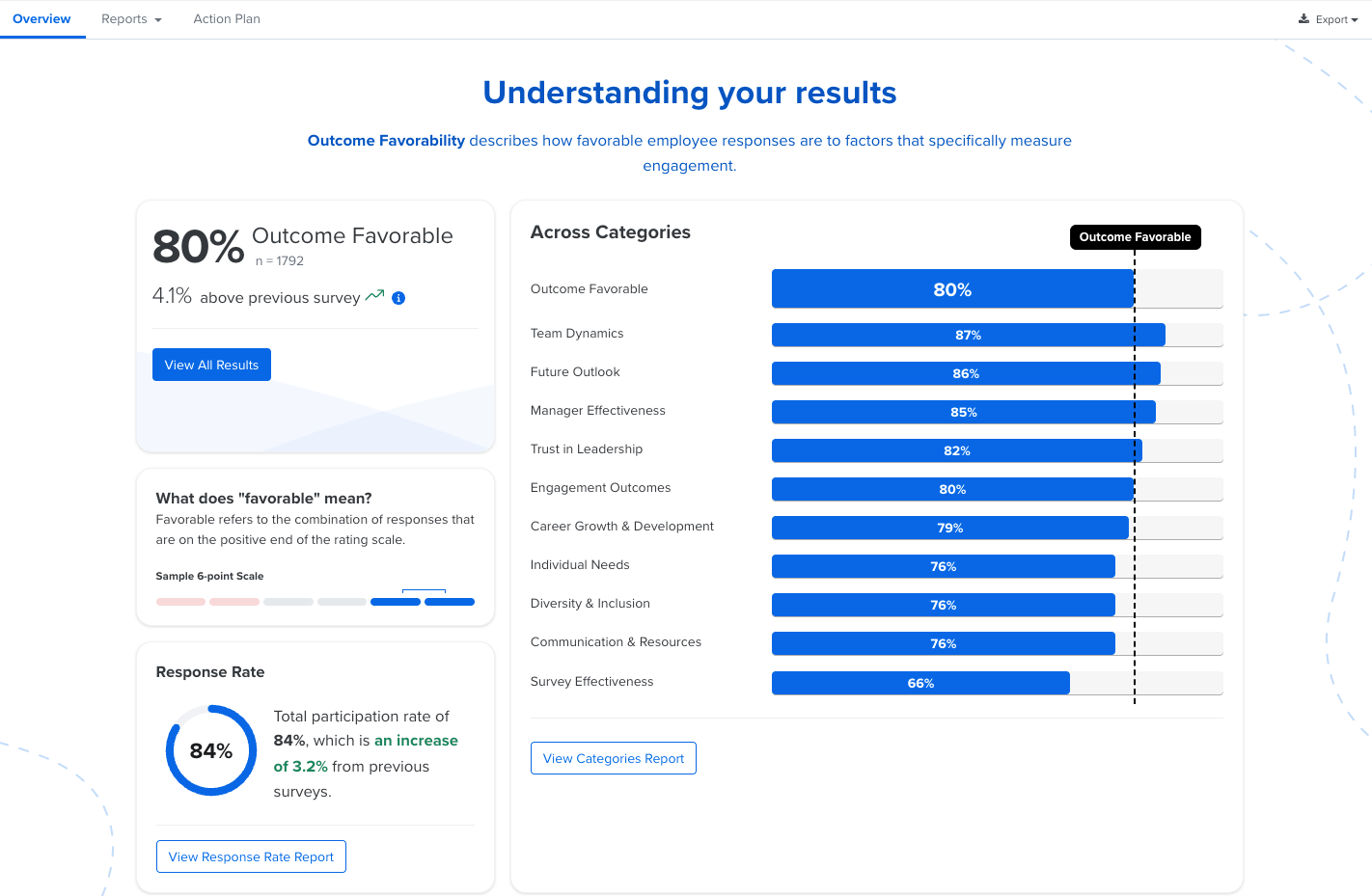The height and width of the screenshot is (896, 1372).
Task: Click the last blue segment of sample scale
Action: [x=450, y=602]
